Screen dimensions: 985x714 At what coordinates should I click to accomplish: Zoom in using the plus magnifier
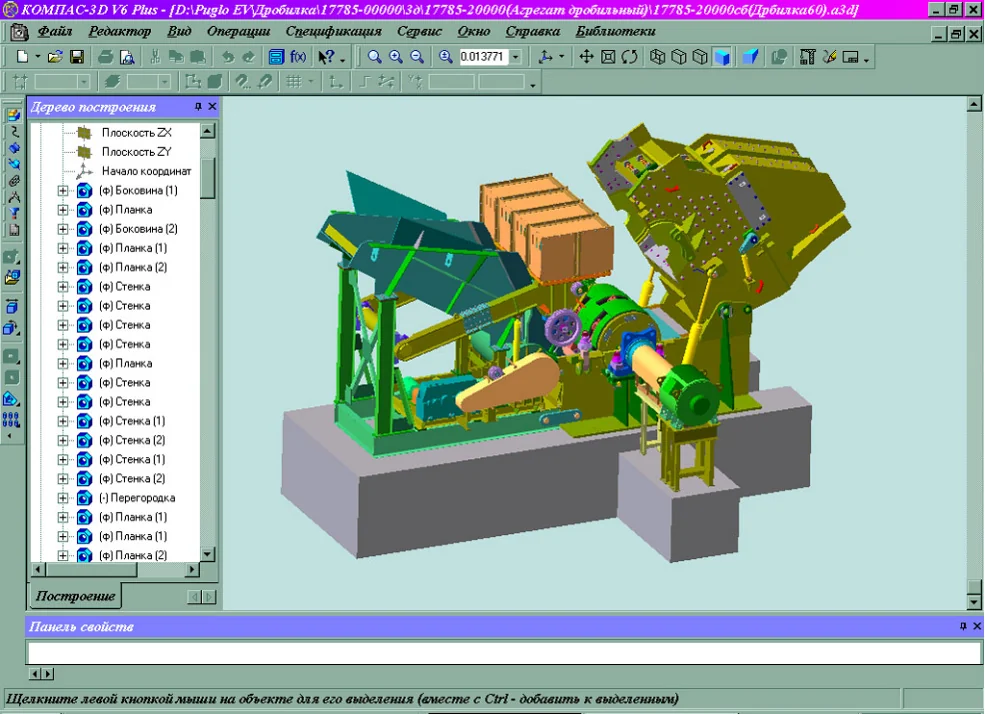pyautogui.click(x=396, y=57)
